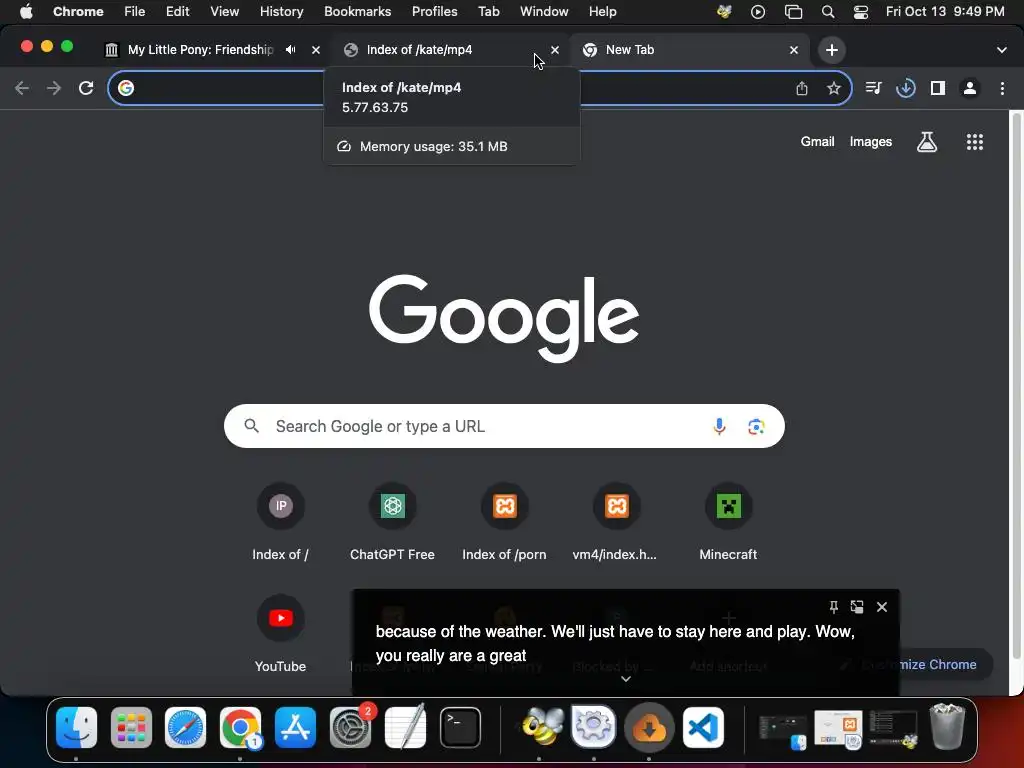Image resolution: width=1024 pixels, height=768 pixels.
Task: Pin the live caption box
Action: coord(833,607)
